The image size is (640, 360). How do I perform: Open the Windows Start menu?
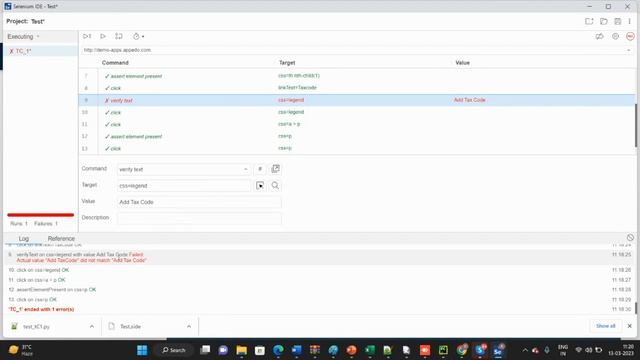pyautogui.click(x=142, y=350)
